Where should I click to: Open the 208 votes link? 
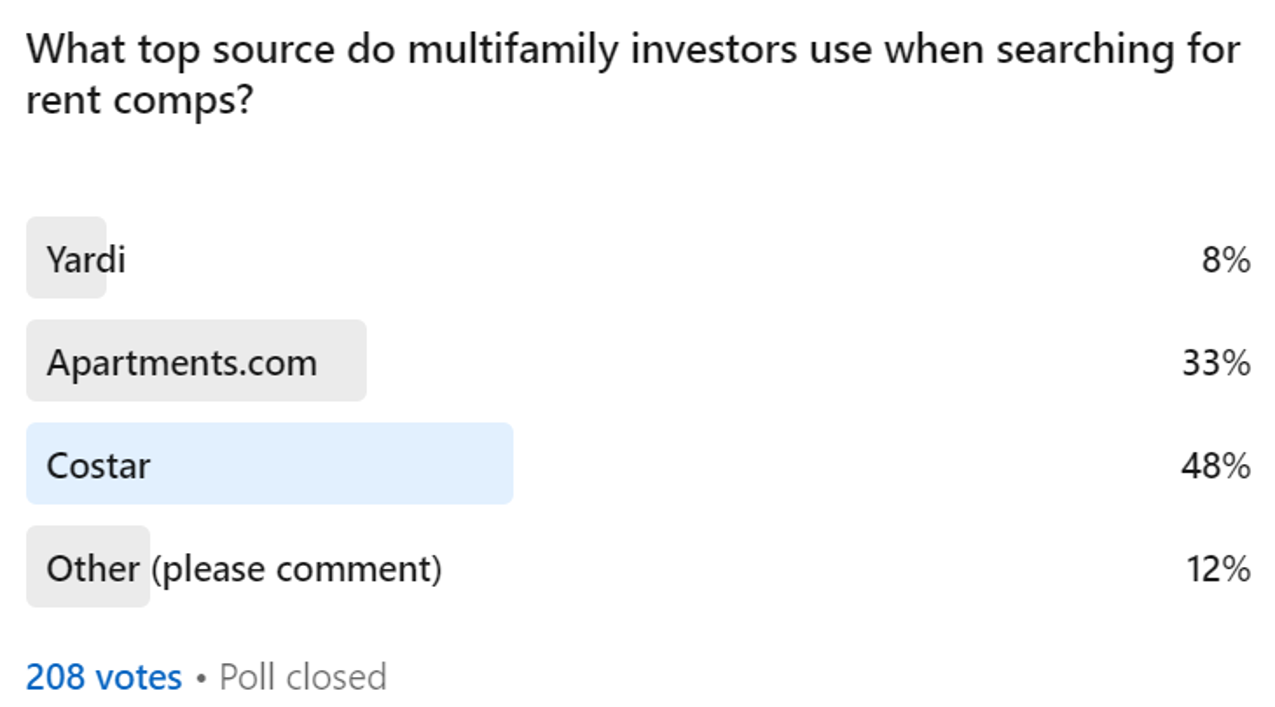coord(104,677)
